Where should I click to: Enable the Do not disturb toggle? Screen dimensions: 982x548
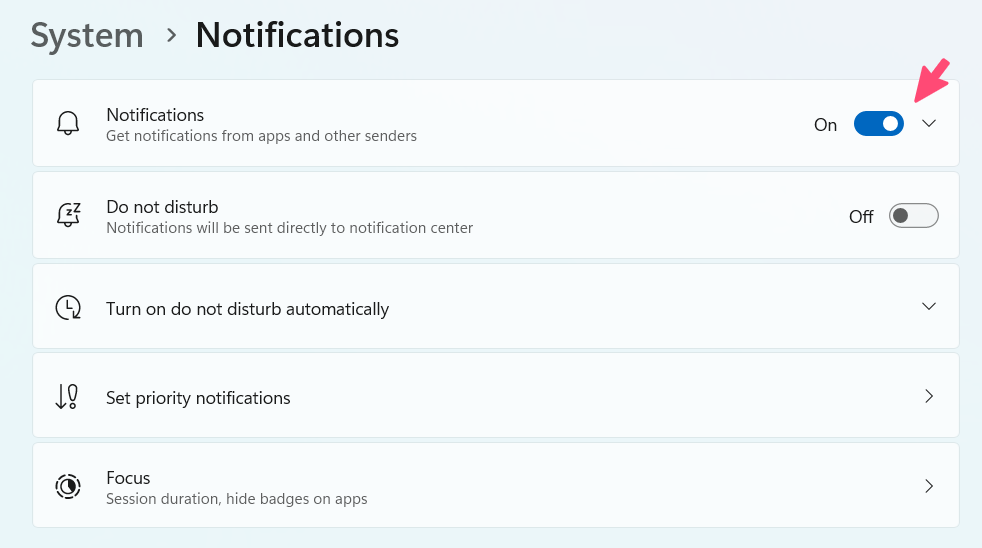click(x=913, y=216)
